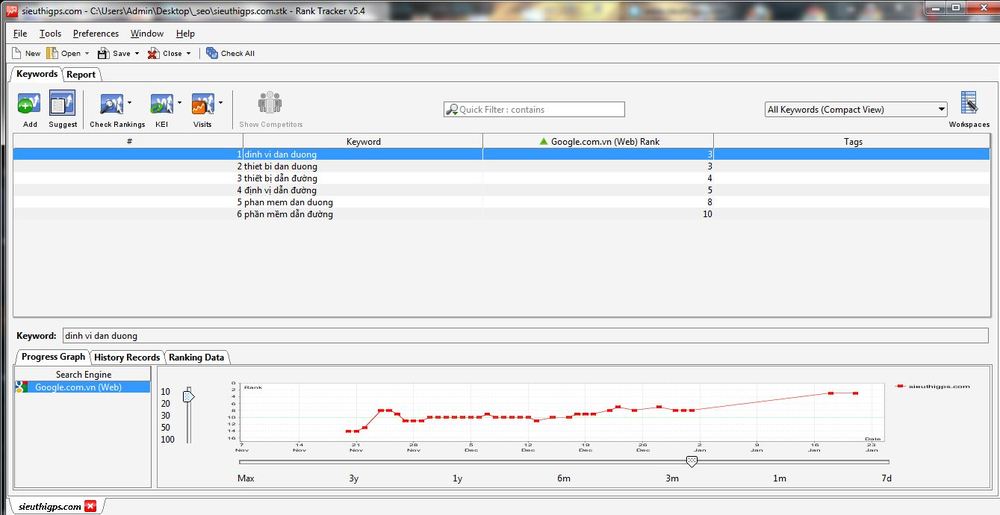Click the vertical rank scale slider handle
1000x515 pixels.
[188, 396]
